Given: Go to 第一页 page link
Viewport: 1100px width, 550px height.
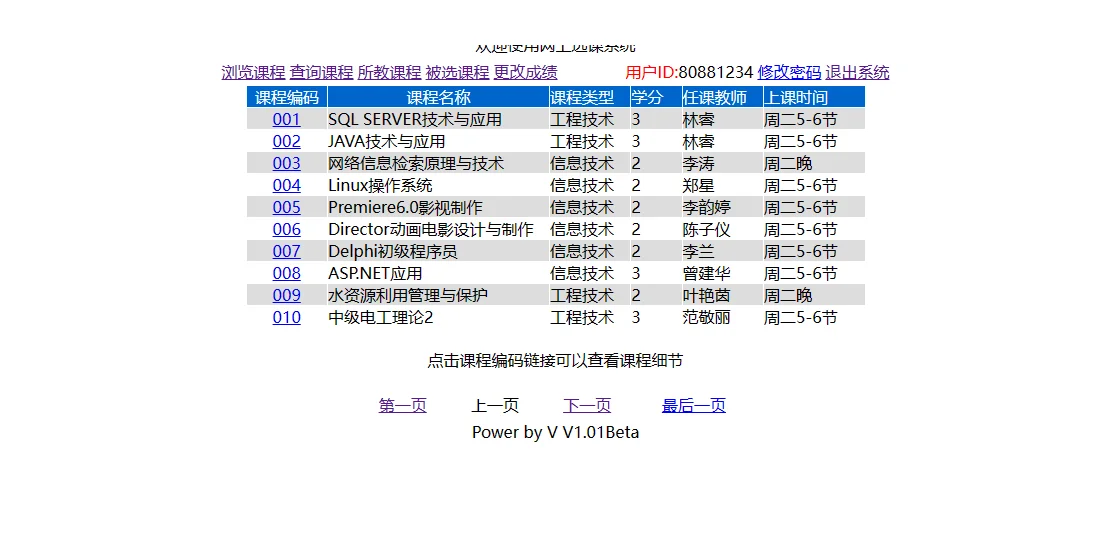Looking at the screenshot, I should [x=403, y=405].
